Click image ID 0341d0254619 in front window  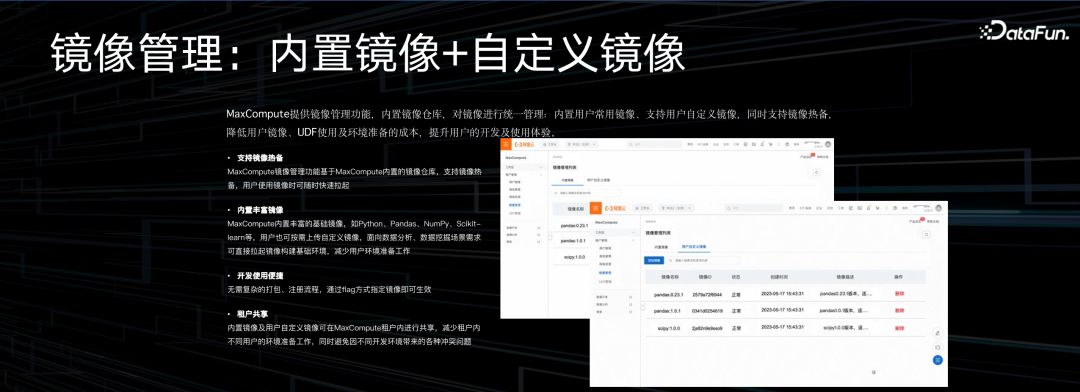[707, 311]
